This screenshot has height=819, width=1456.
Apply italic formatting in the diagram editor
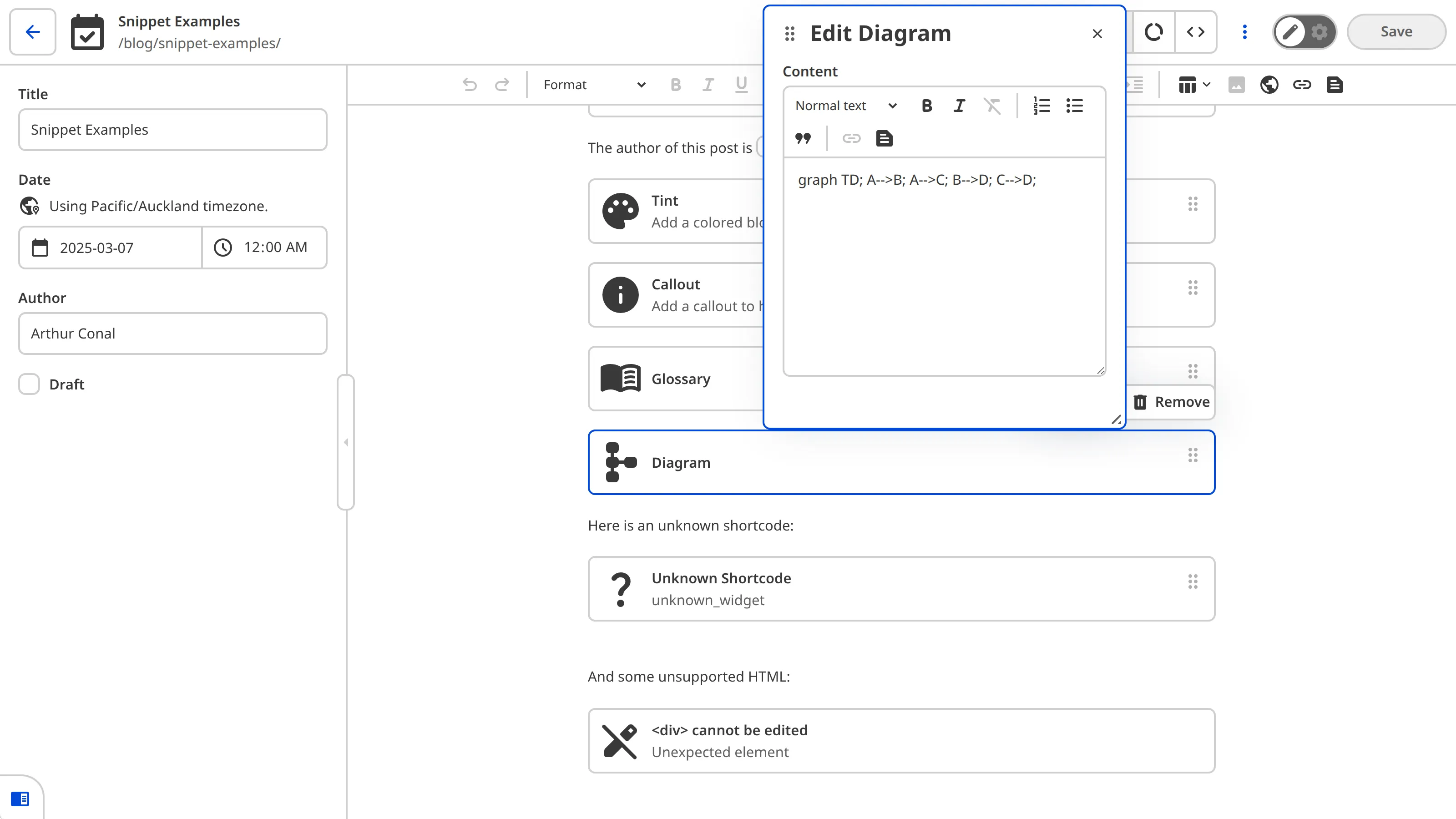point(959,106)
